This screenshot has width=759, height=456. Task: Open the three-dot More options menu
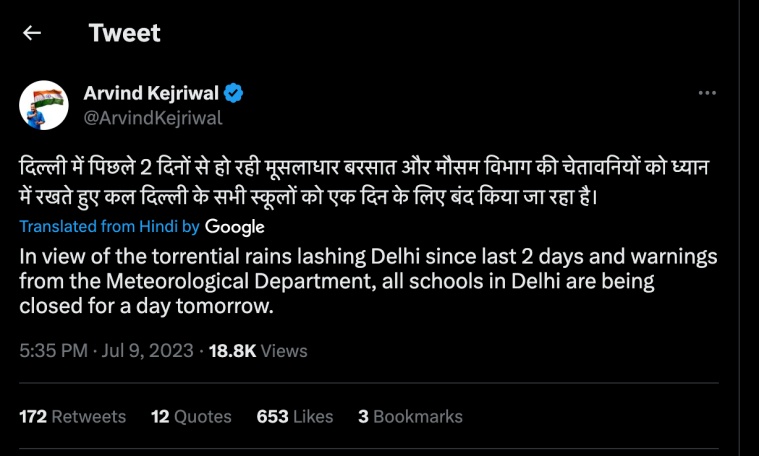click(707, 93)
